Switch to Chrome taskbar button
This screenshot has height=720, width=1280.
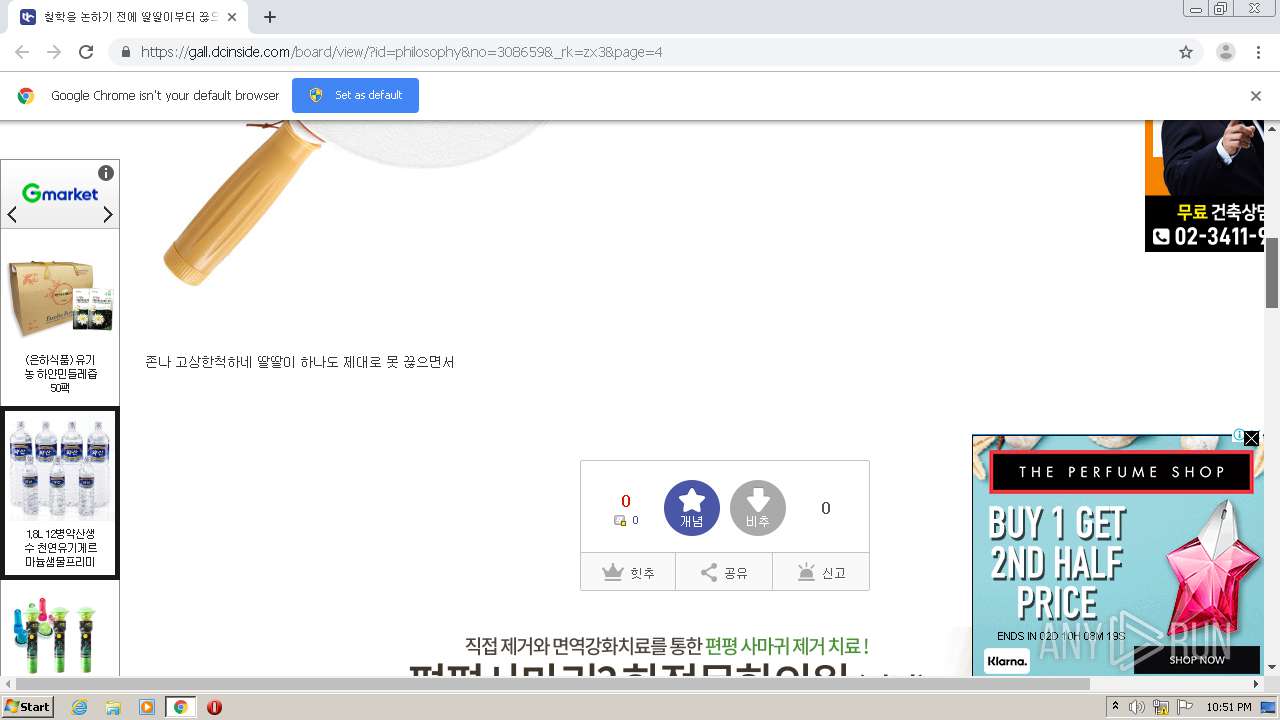180,707
